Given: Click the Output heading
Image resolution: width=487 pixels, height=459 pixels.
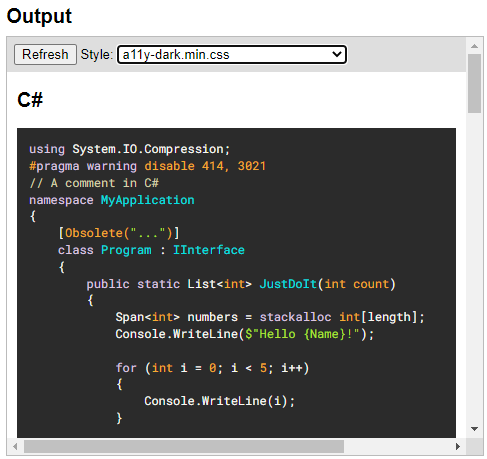Looking at the screenshot, I should [39, 16].
